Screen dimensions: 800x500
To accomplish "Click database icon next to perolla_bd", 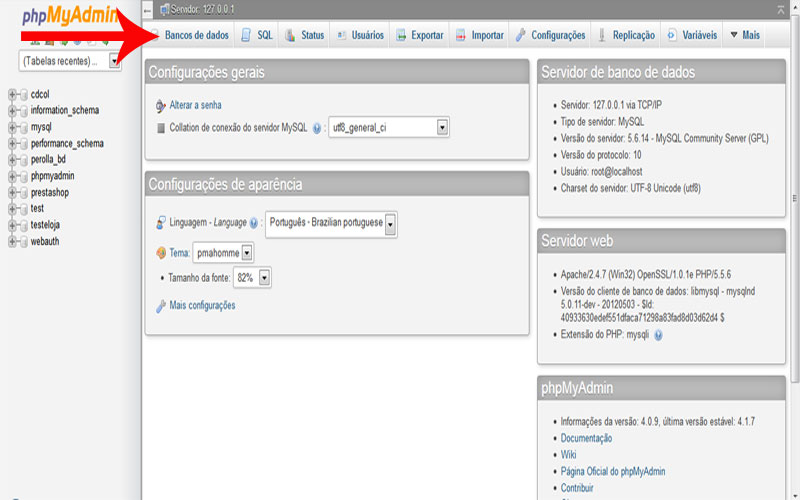I will click(x=23, y=160).
